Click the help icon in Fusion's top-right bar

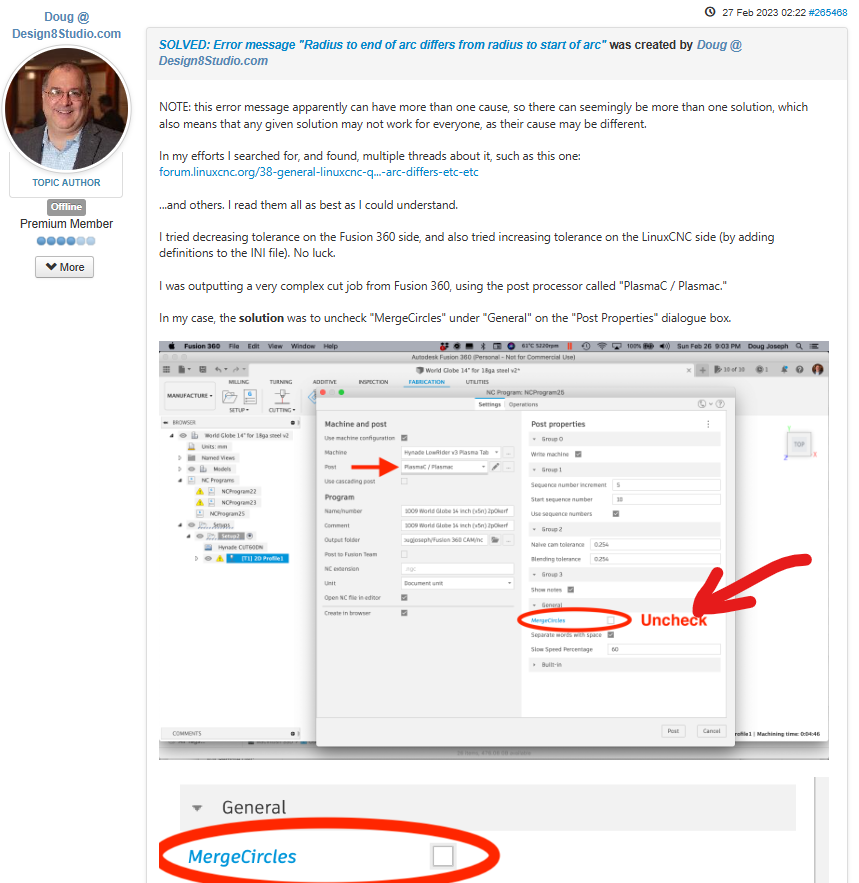click(x=799, y=369)
